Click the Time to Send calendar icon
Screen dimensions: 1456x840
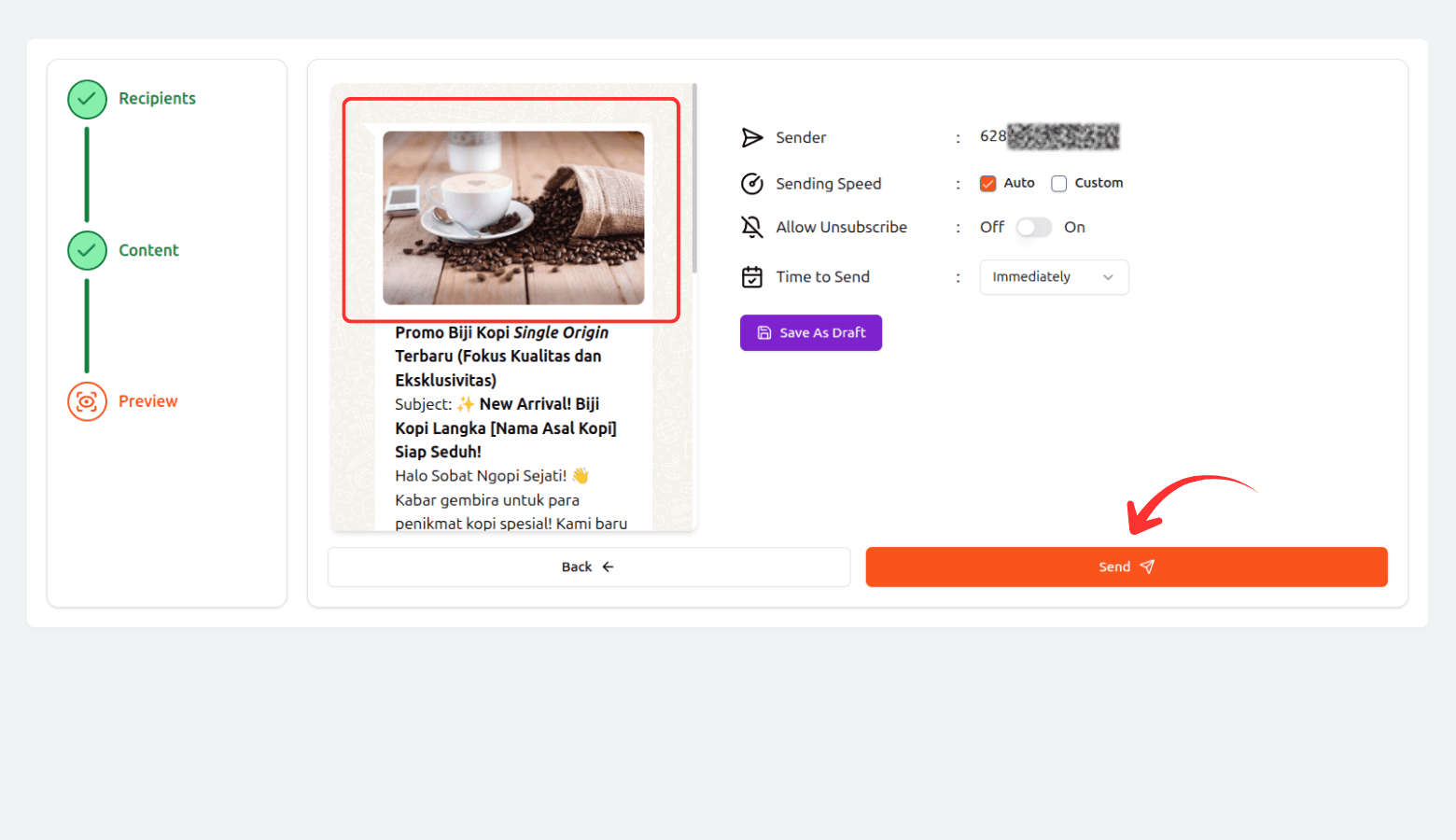pos(751,277)
